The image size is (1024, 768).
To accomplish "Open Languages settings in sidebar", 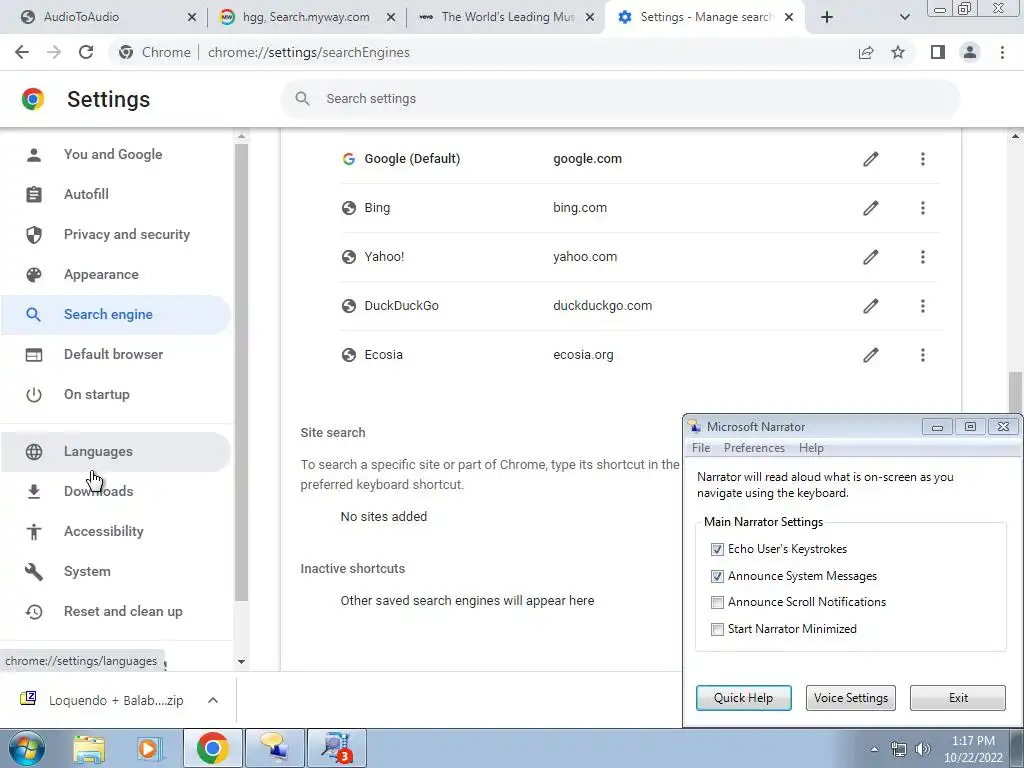I will (x=116, y=452).
